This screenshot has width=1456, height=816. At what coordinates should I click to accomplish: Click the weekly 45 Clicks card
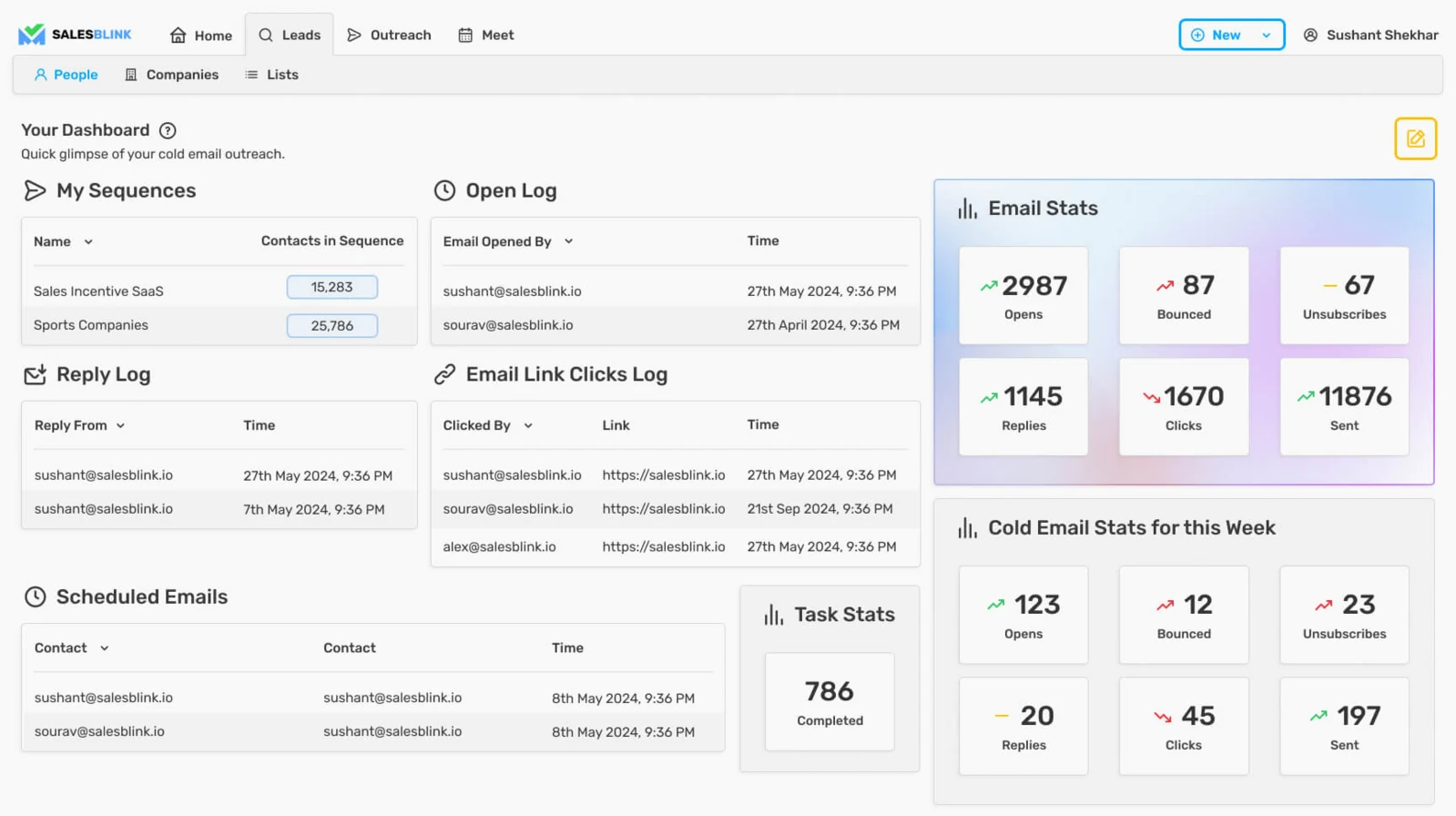(1184, 726)
